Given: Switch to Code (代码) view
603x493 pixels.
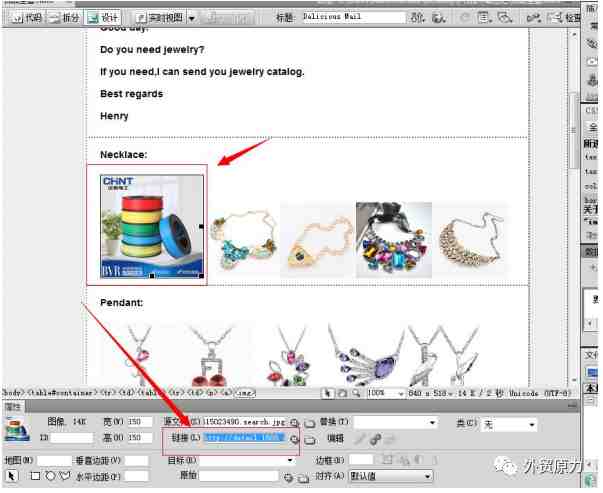Looking at the screenshot, I should point(26,18).
